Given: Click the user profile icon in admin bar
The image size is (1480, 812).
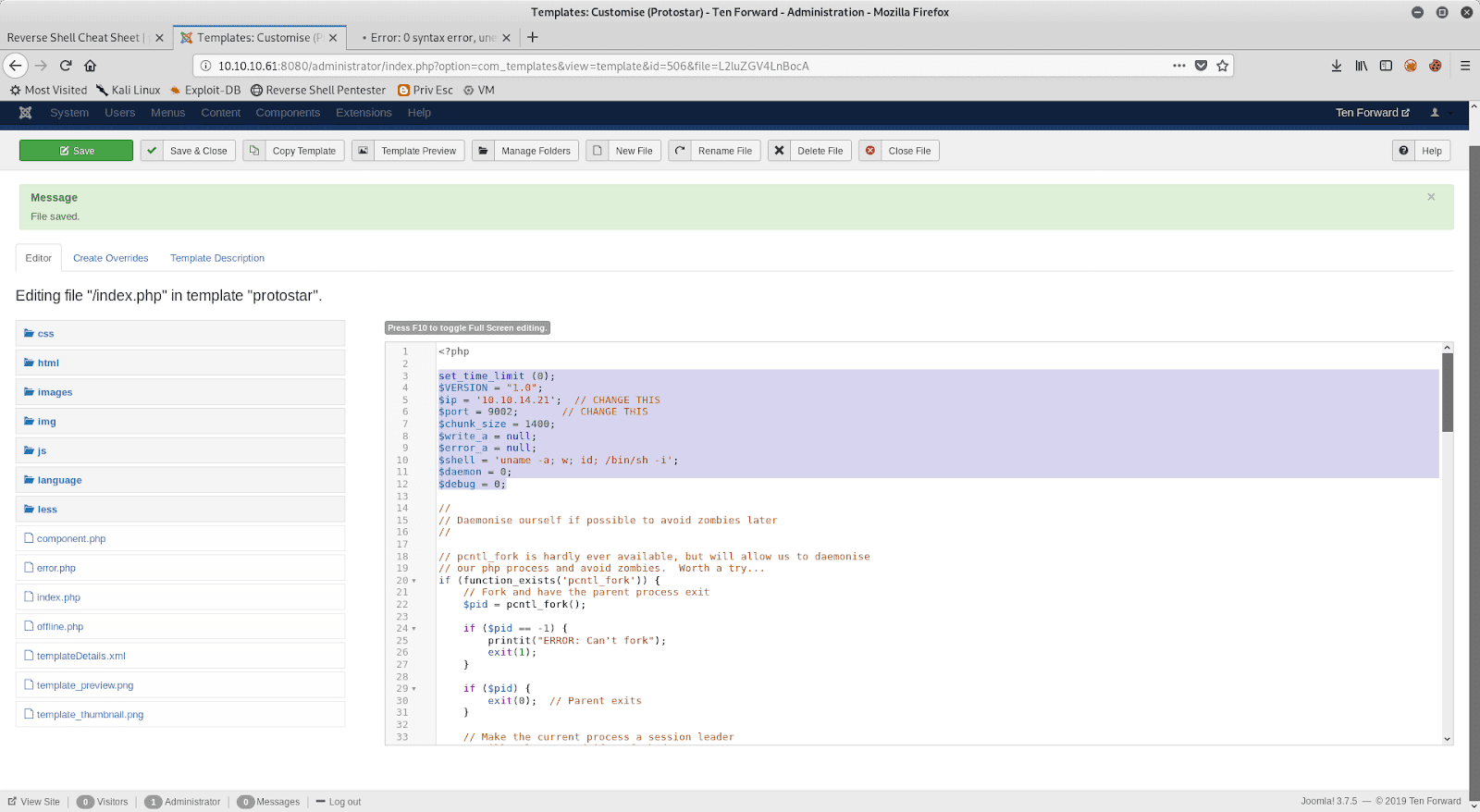Looking at the screenshot, I should point(1435,113).
